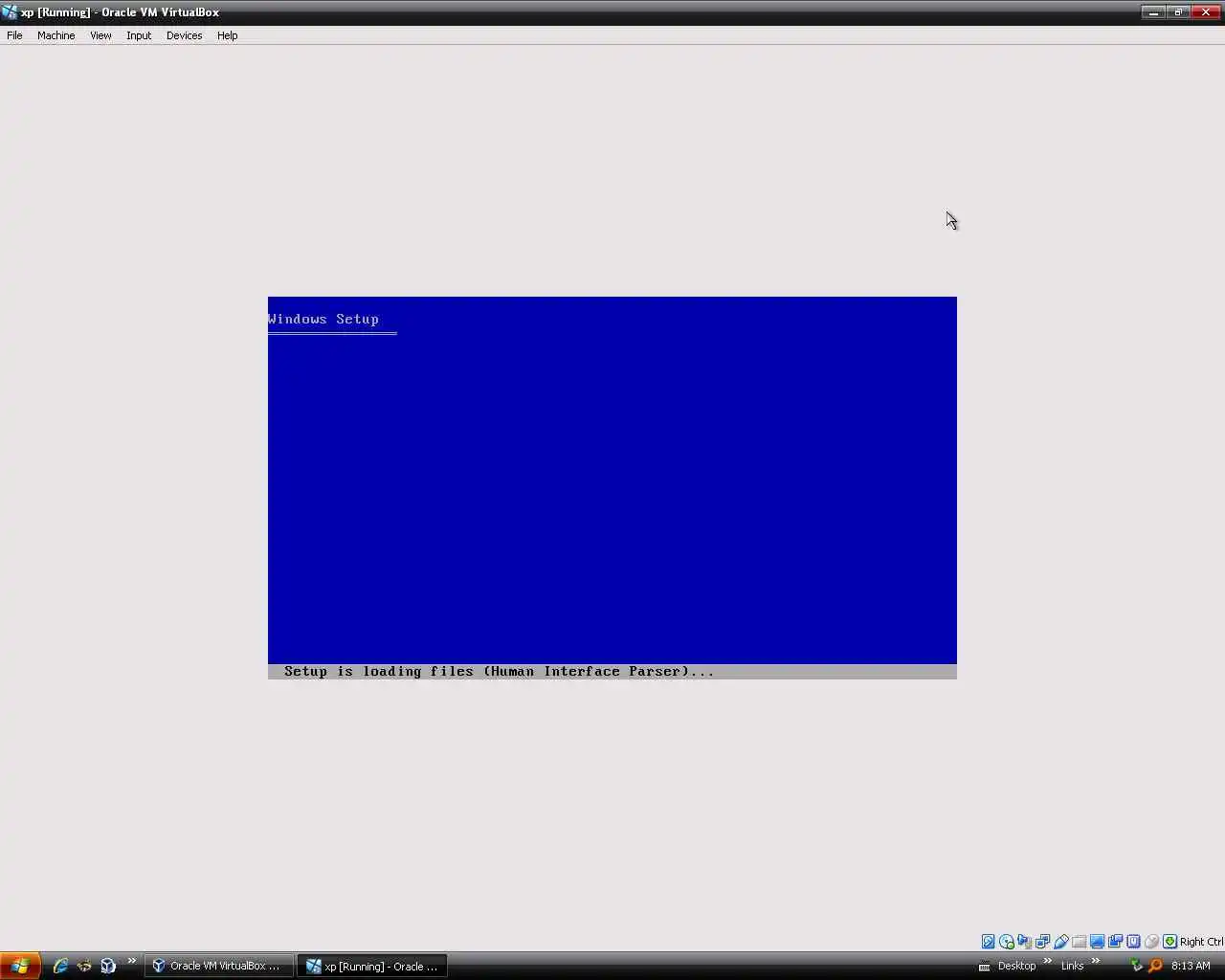The image size is (1225, 980).
Task: Expand the Links toolbar chevron
Action: coord(1096,962)
